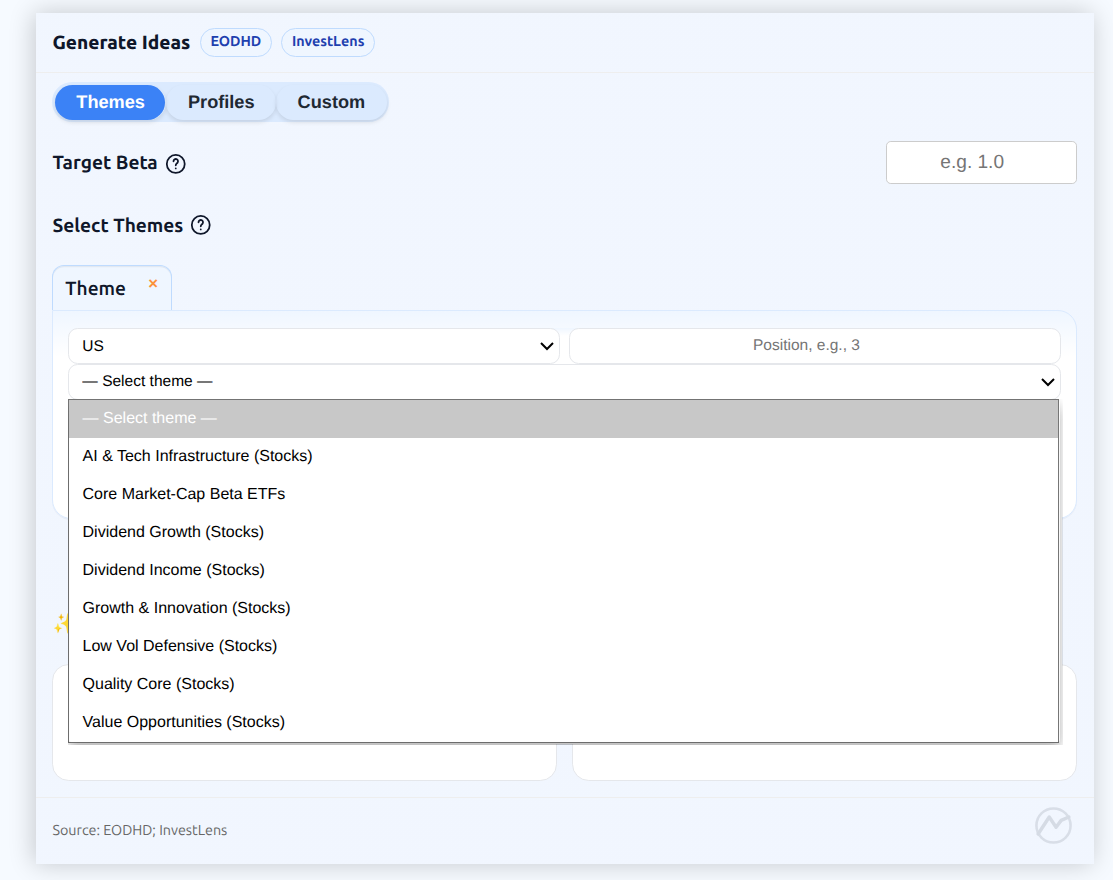Open the Custom tab

click(x=331, y=102)
